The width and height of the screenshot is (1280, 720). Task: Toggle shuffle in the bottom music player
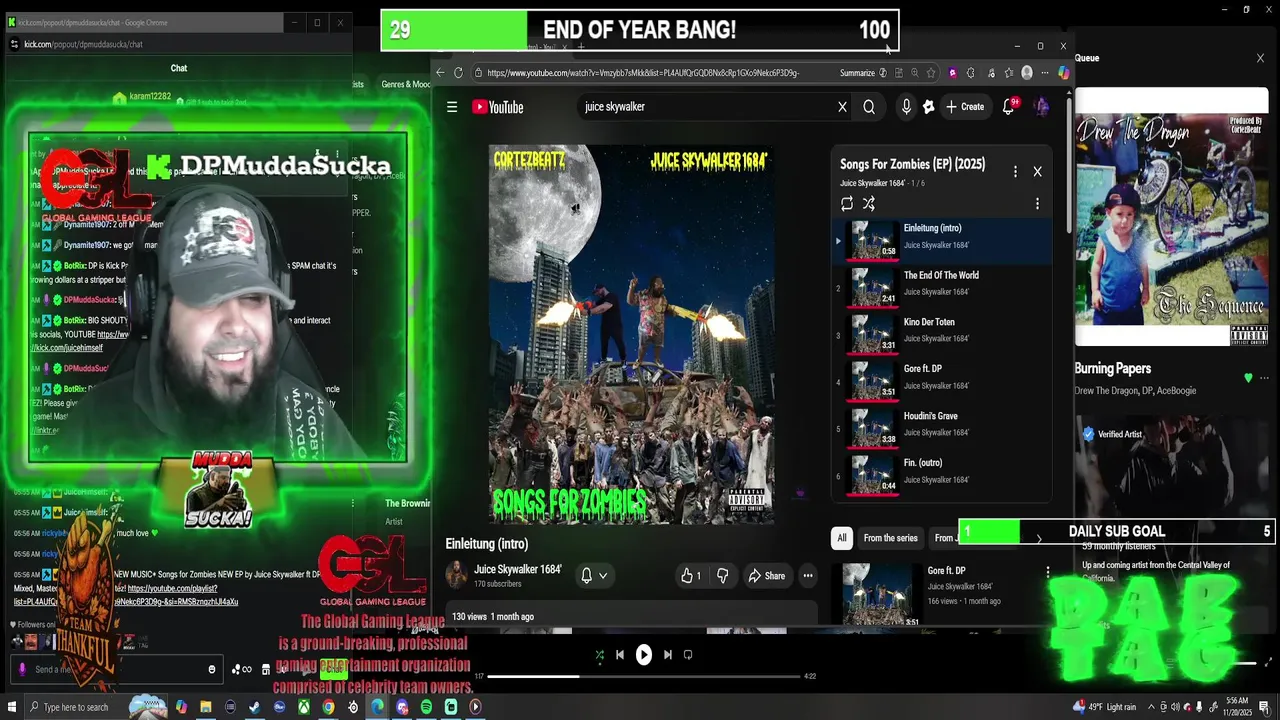pyautogui.click(x=599, y=655)
